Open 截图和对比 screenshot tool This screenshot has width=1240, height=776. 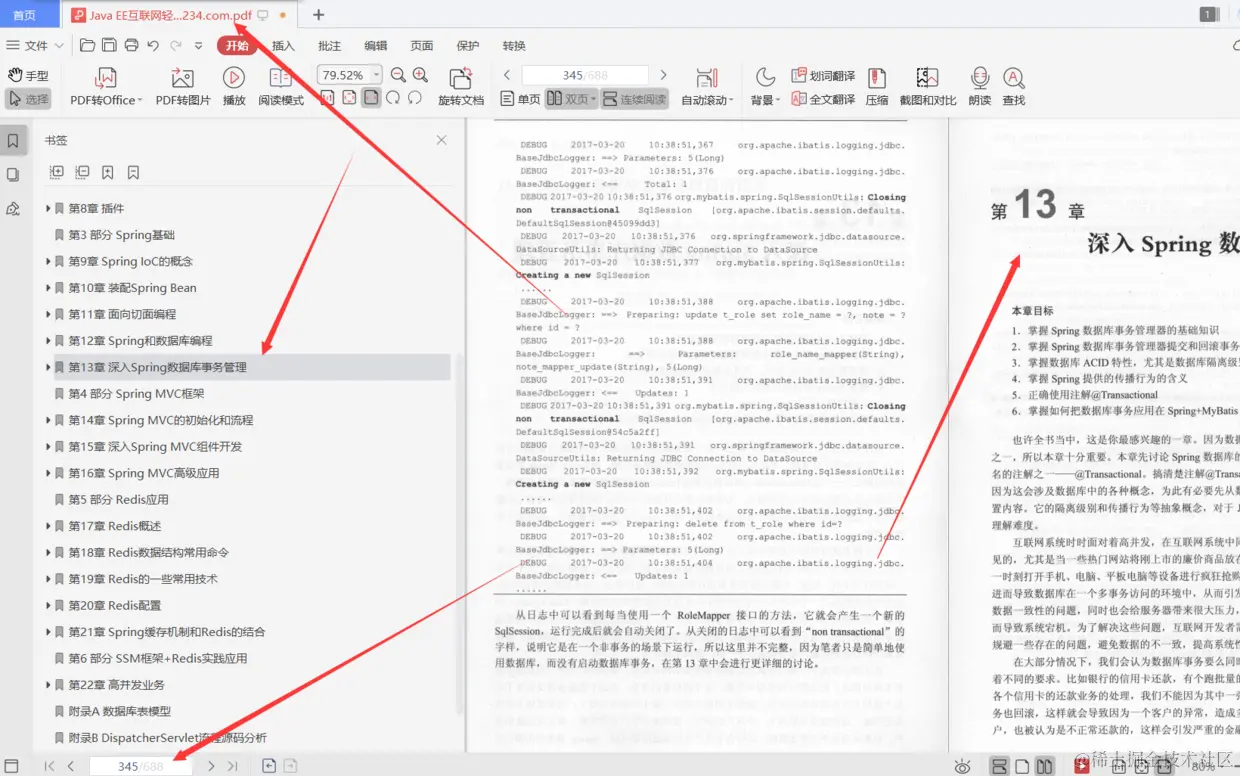pyautogui.click(x=928, y=87)
